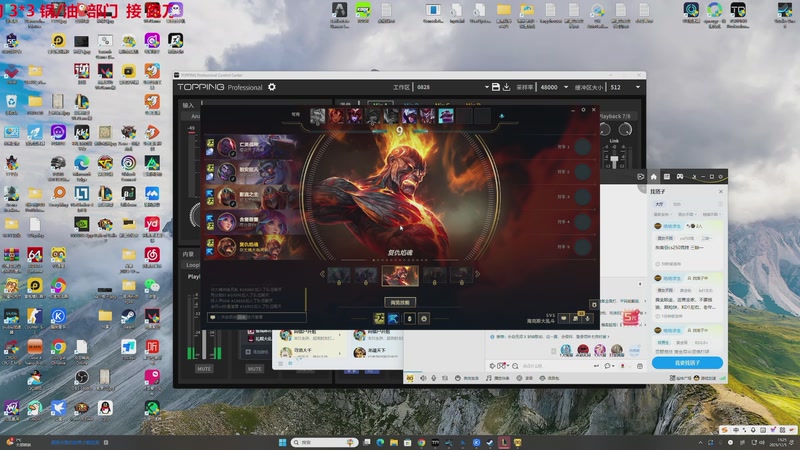Viewport: 800px width, 450px height.
Task: Expand the workspace 0828 dropdown
Action: [487, 87]
